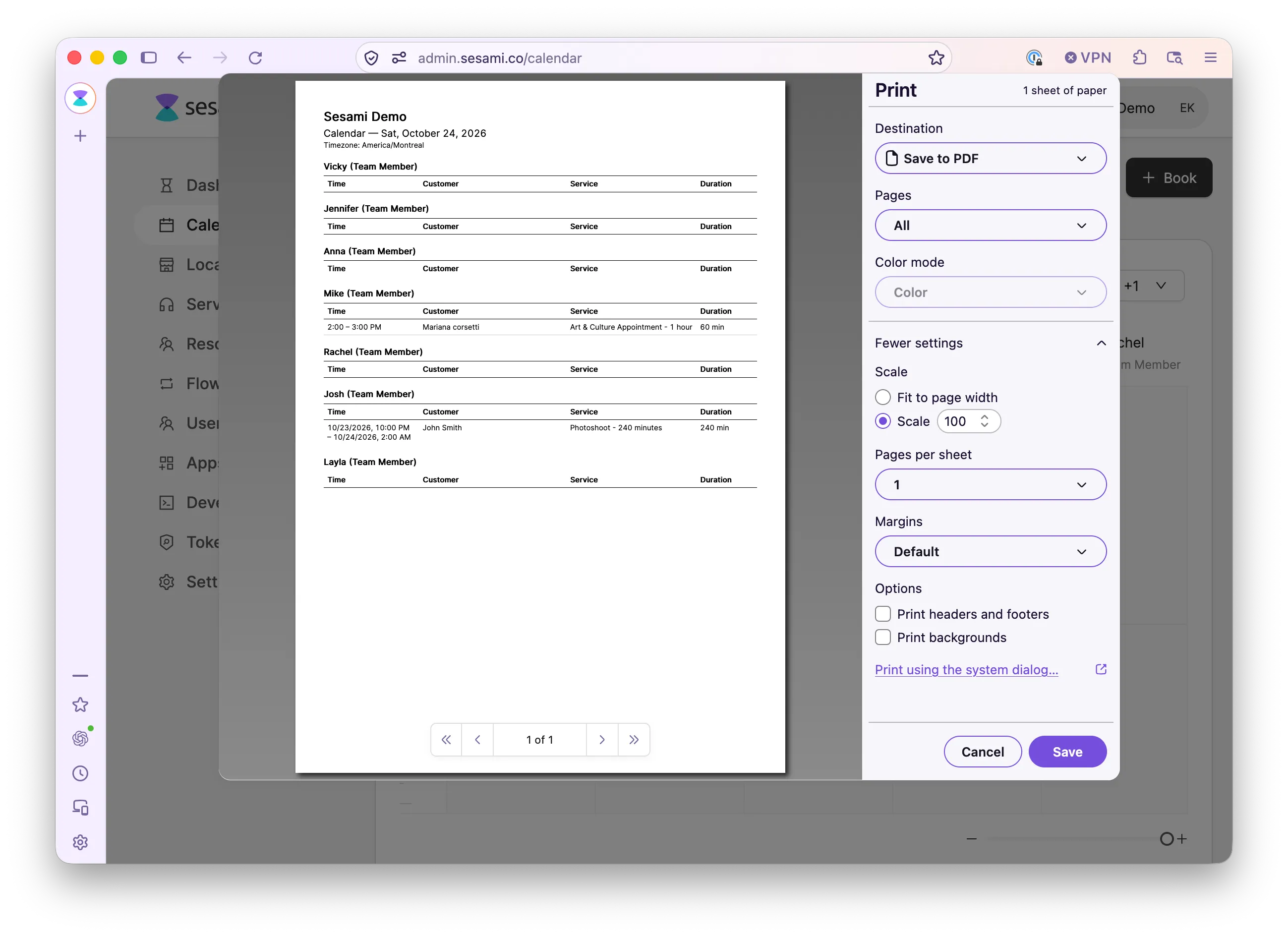Screen dimensions: 1288x937
Task: Open the extensions puzzle icon
Action: click(x=1139, y=58)
